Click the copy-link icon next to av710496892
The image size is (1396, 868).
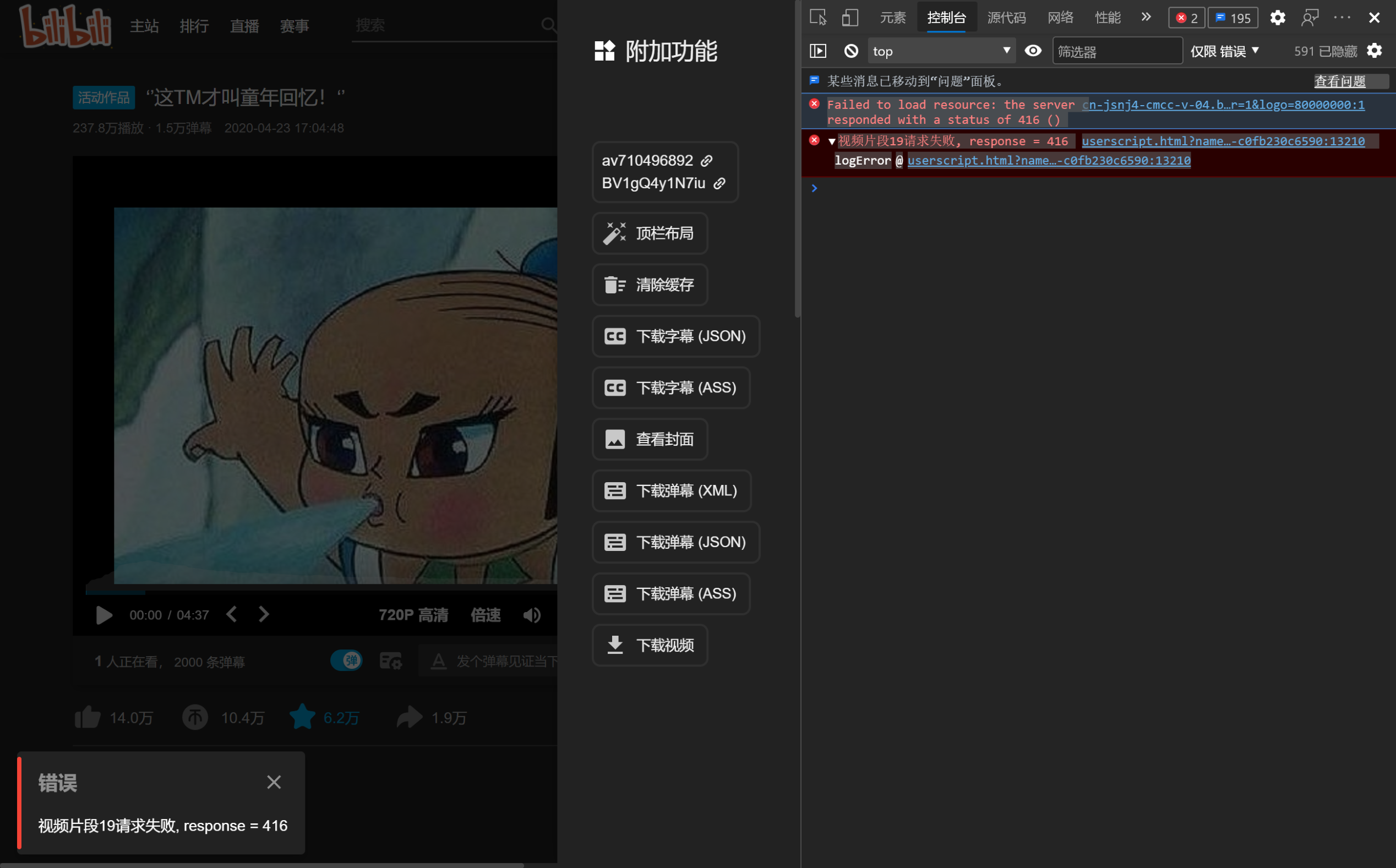(x=707, y=161)
